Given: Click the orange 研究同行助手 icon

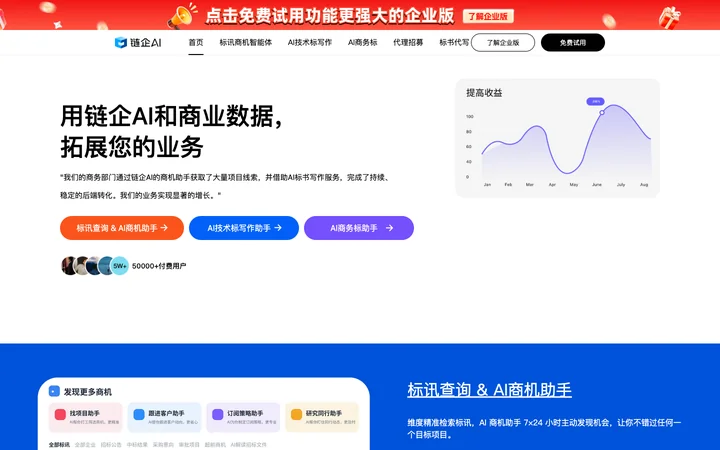Looking at the screenshot, I should 297,415.
